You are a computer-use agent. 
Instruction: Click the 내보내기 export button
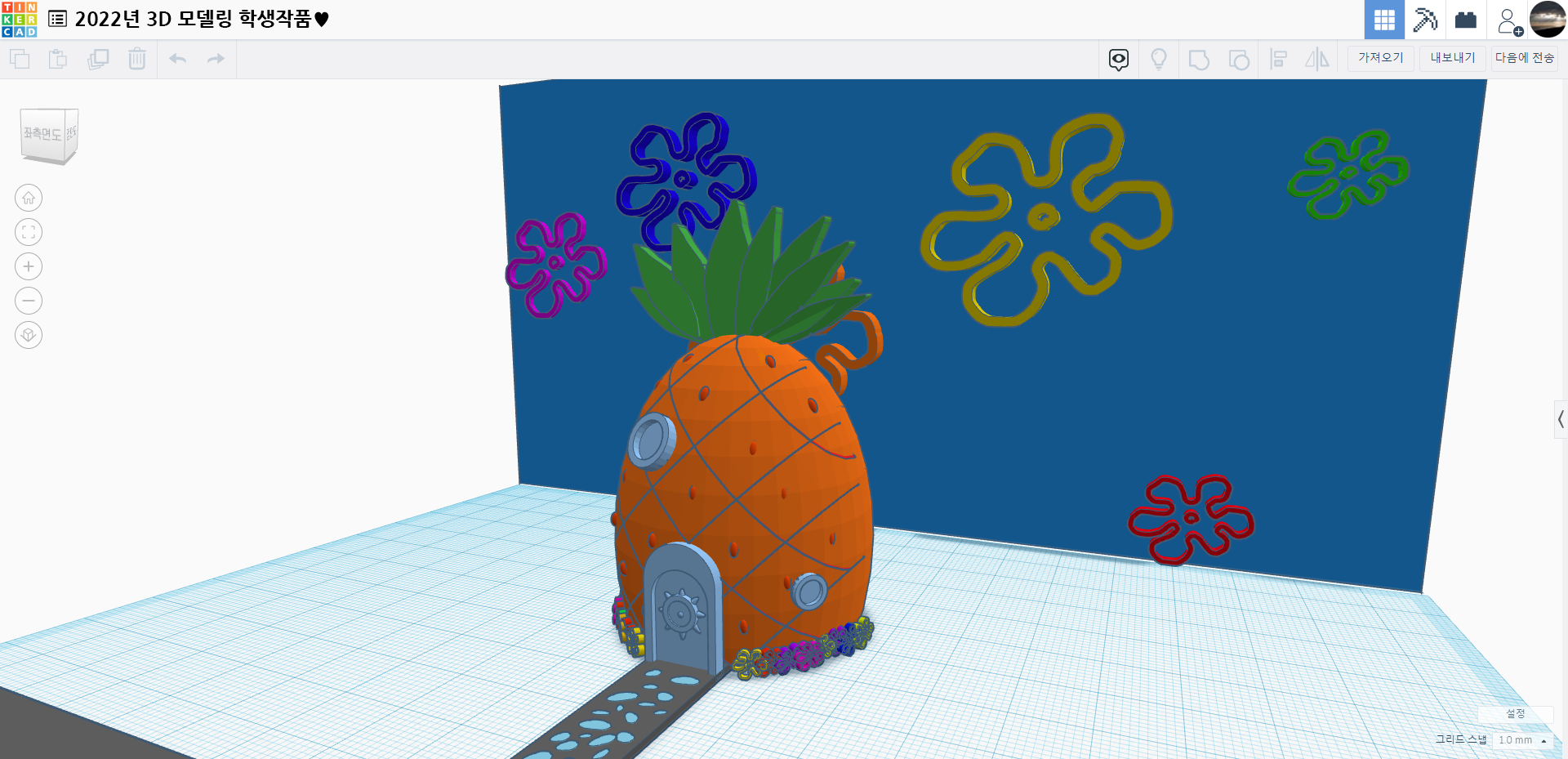1453,58
